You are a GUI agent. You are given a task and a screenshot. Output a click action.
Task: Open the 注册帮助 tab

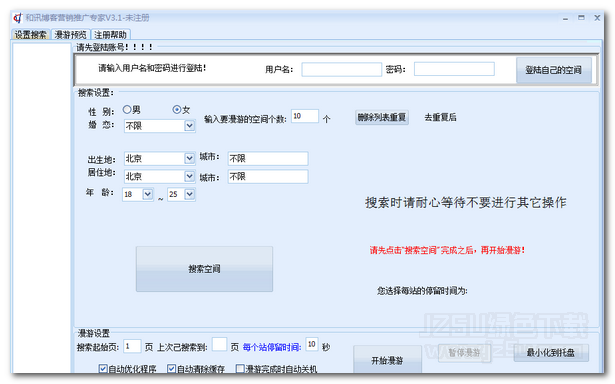(111, 35)
